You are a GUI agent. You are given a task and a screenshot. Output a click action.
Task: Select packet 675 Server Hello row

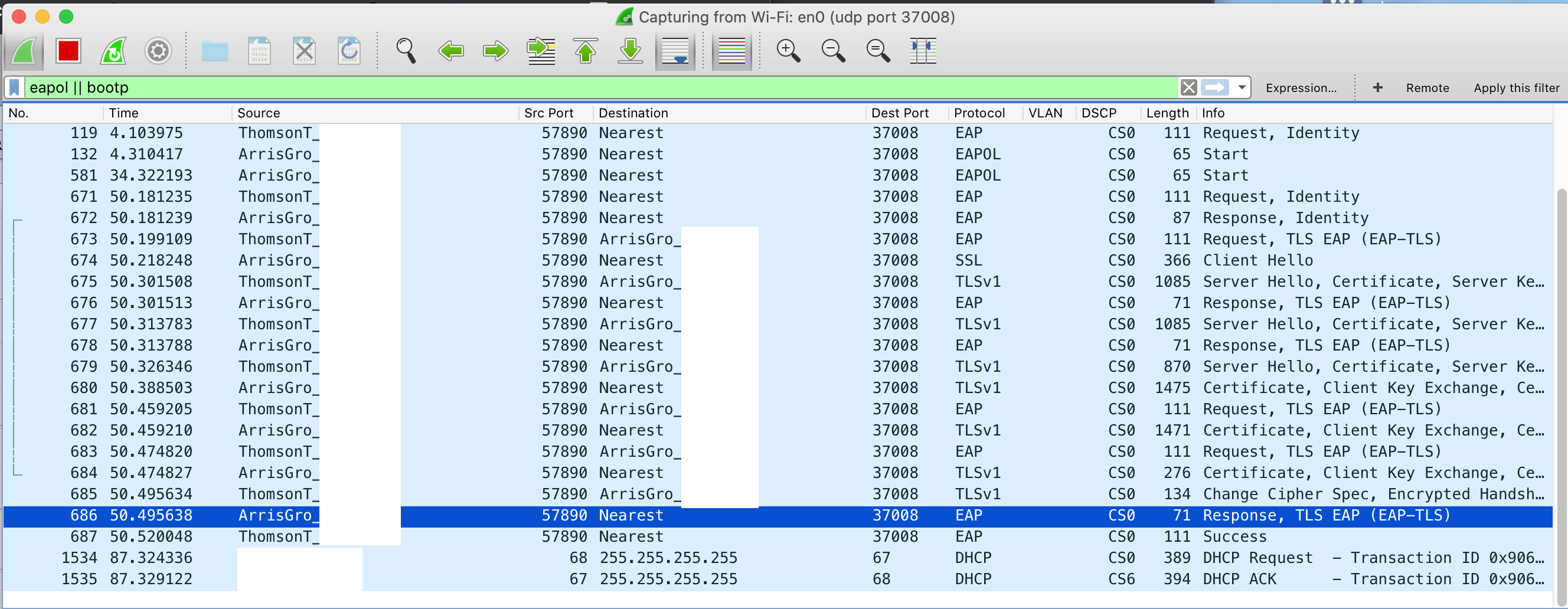tap(778, 281)
